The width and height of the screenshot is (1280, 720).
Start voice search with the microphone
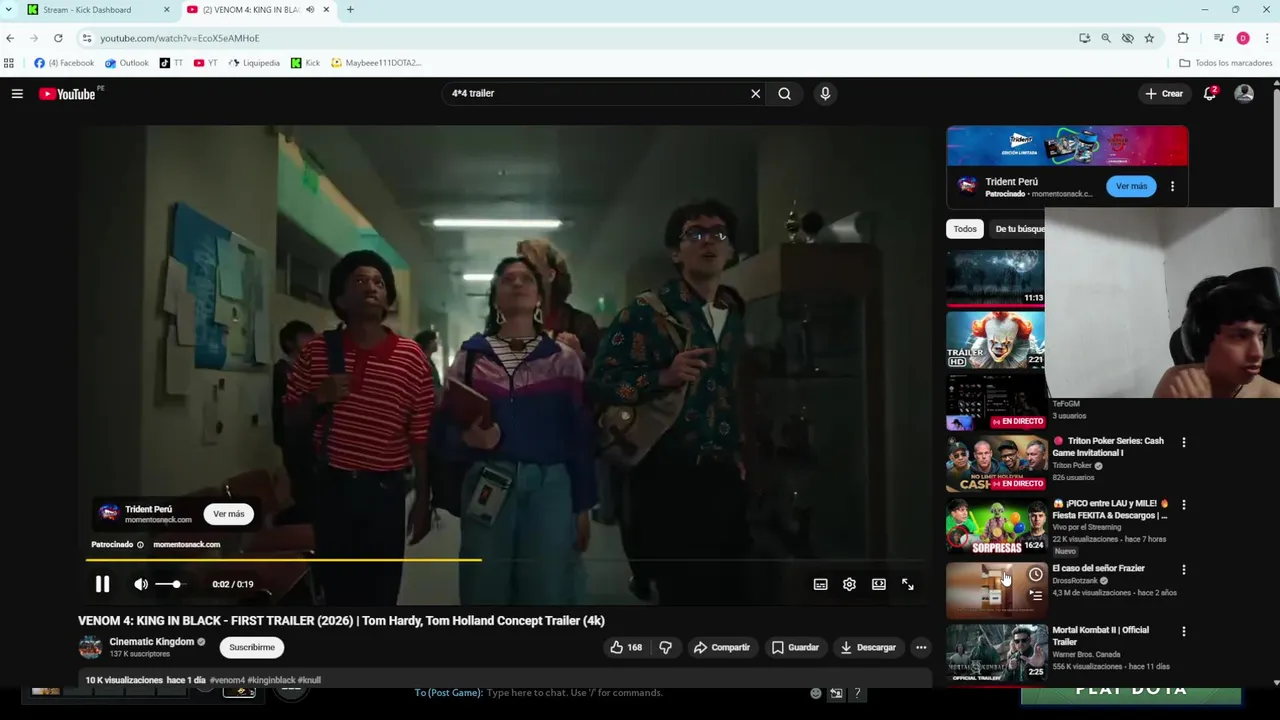click(x=825, y=94)
